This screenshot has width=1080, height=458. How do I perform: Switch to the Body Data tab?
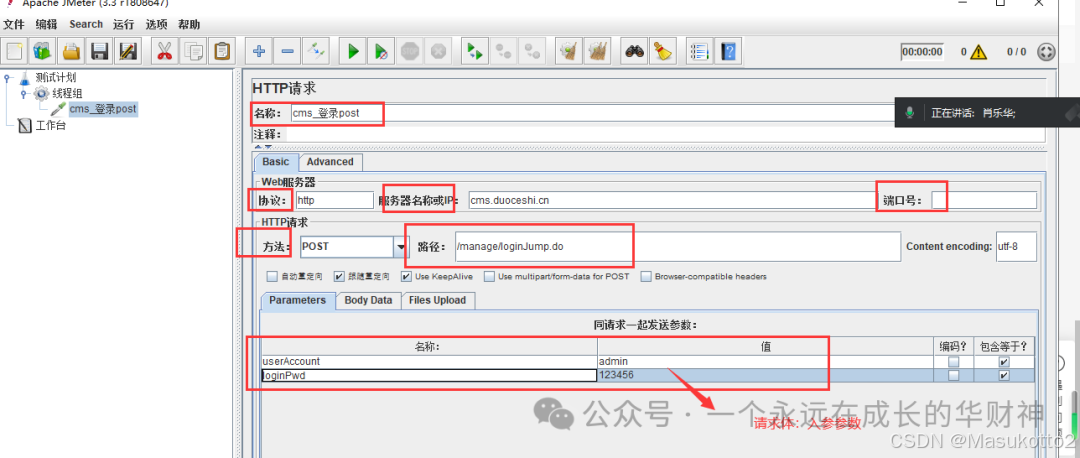pyautogui.click(x=368, y=300)
